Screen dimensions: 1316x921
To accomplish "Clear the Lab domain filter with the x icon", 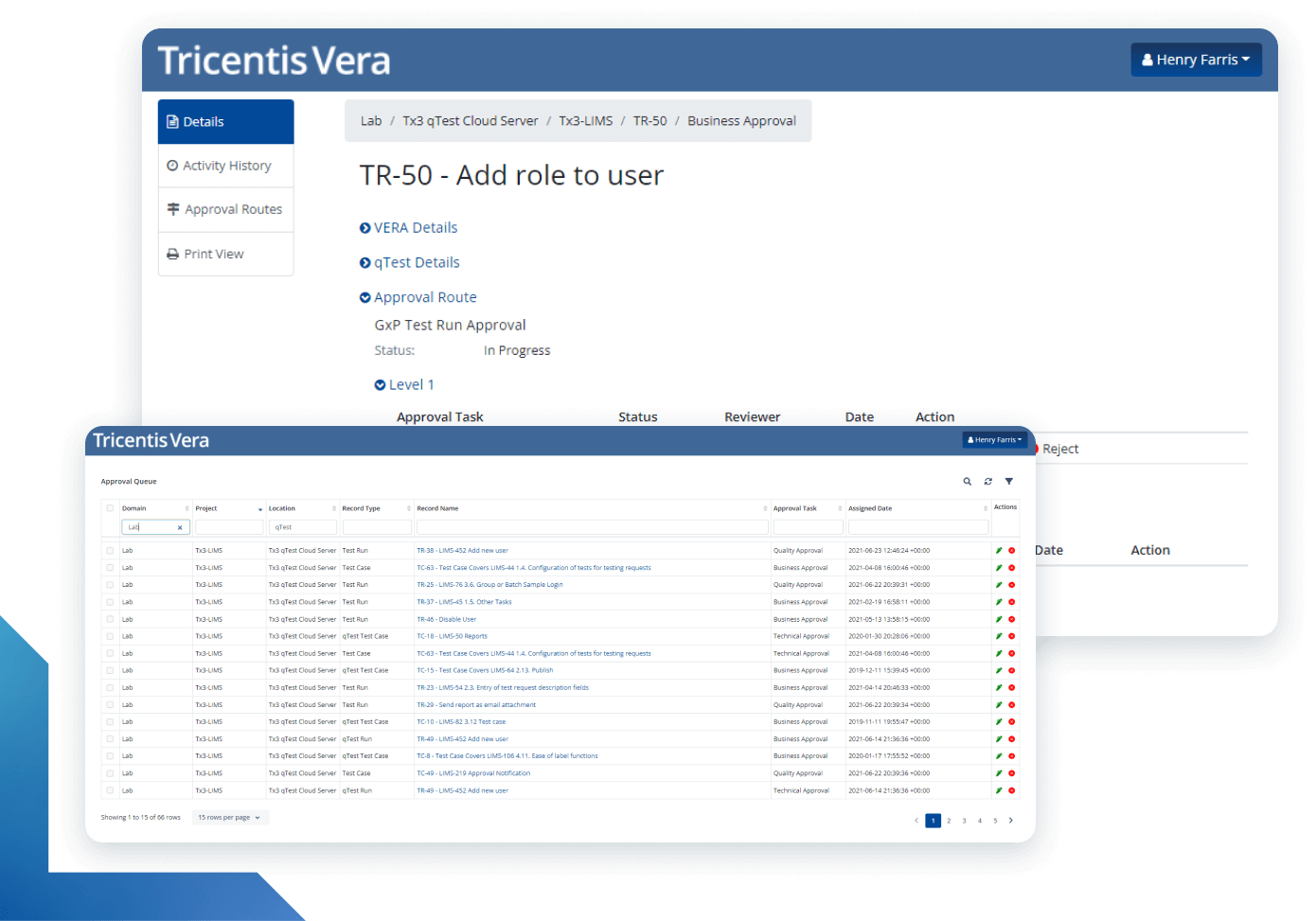I will (180, 526).
